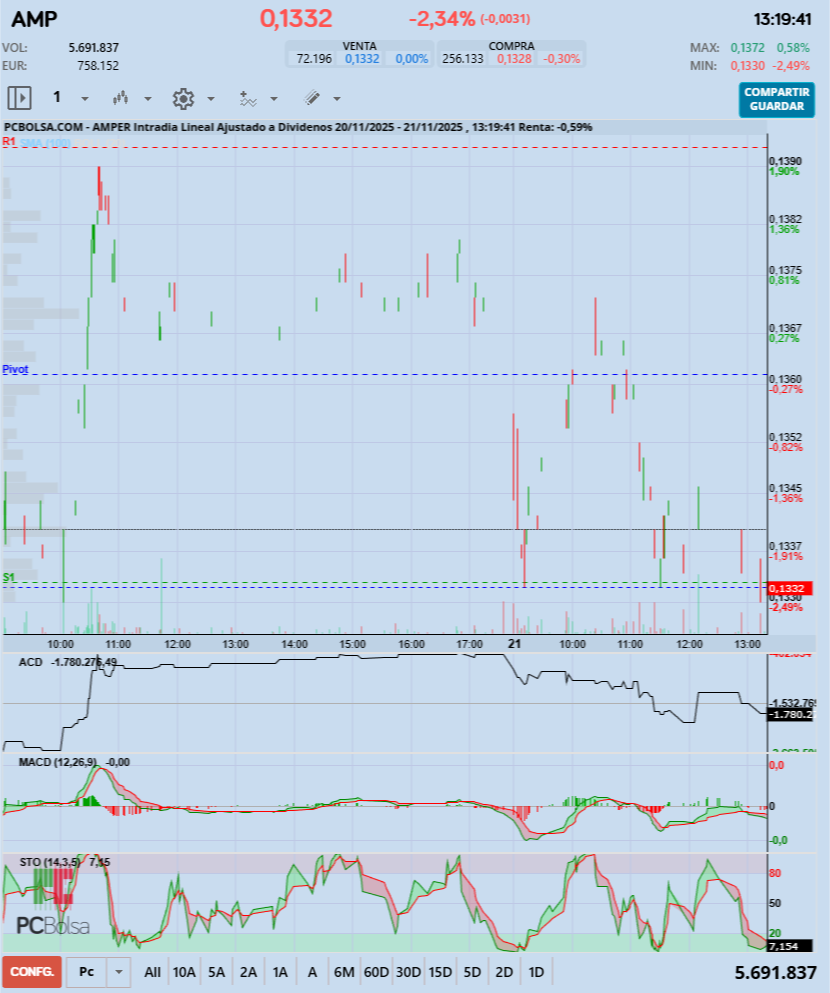830x993 pixels.
Task: Click the STO (14,3,5) indicator label
Action: coord(50,862)
